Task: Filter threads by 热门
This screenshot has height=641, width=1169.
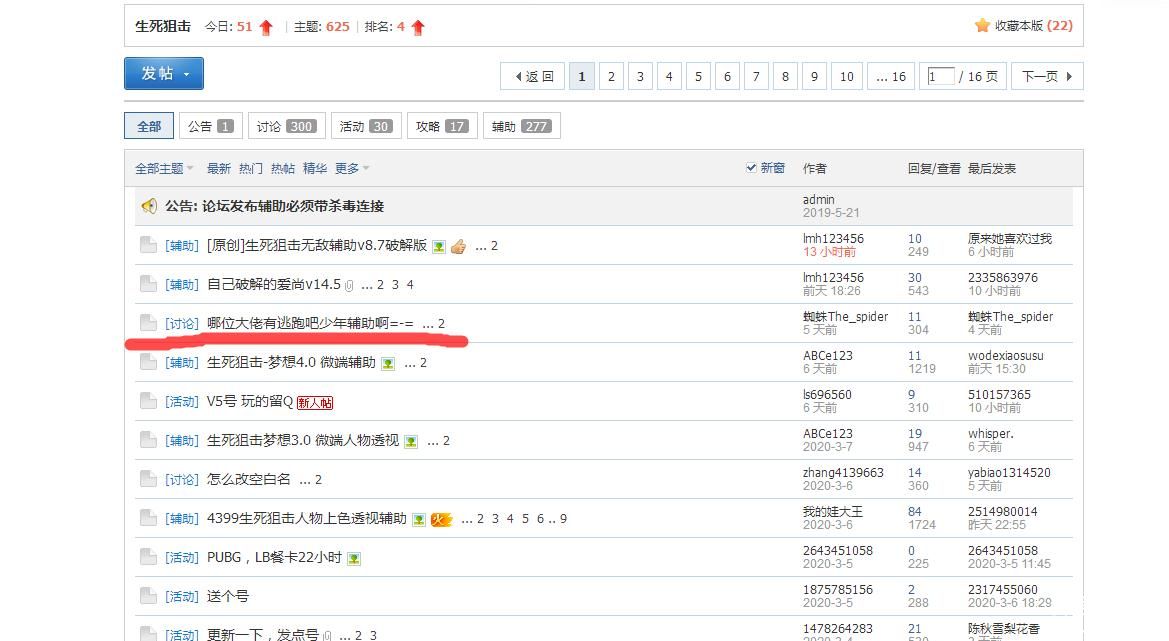Action: click(250, 168)
